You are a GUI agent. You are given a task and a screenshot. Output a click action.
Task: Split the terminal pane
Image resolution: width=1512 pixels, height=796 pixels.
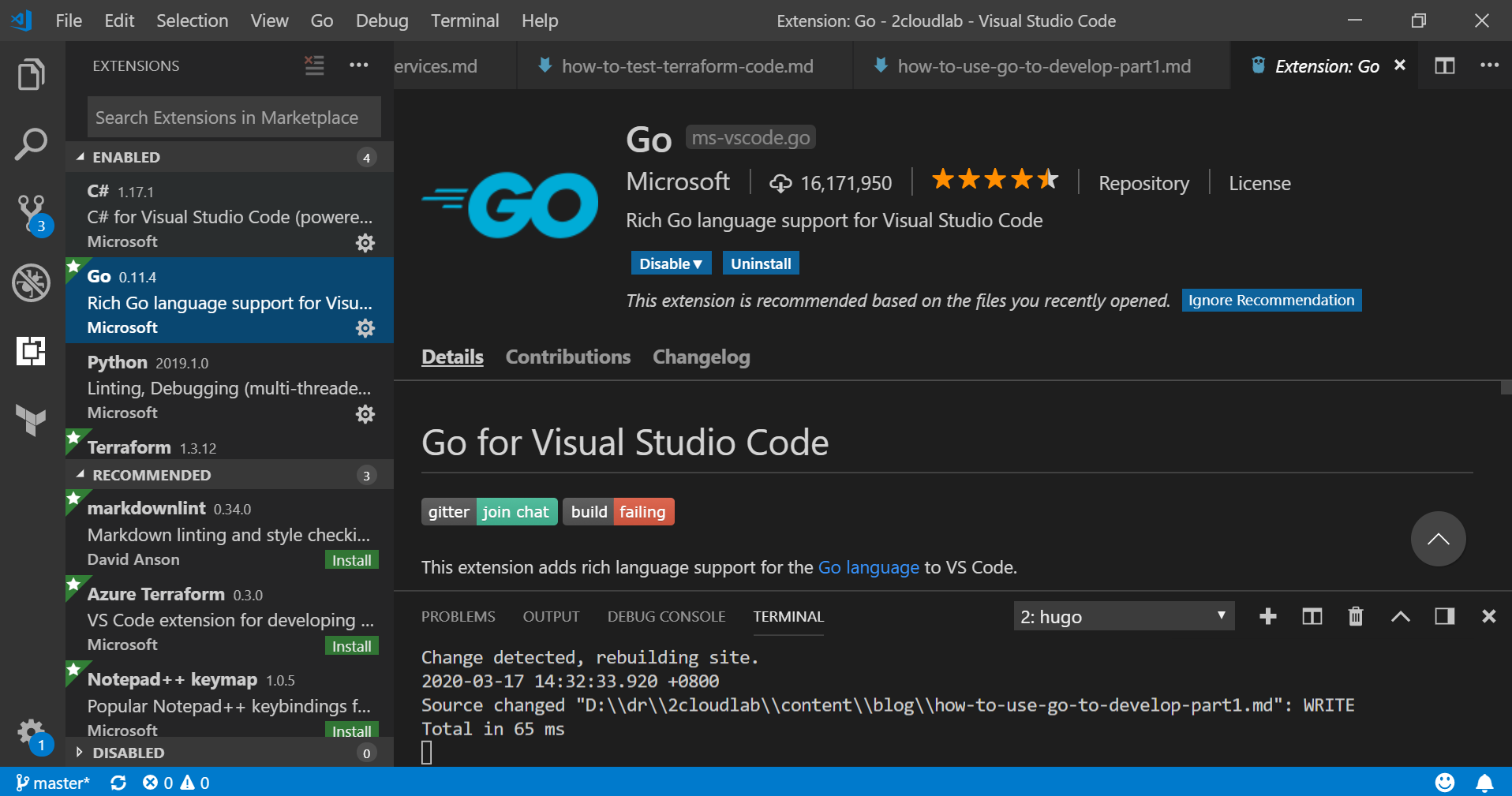[x=1312, y=616]
